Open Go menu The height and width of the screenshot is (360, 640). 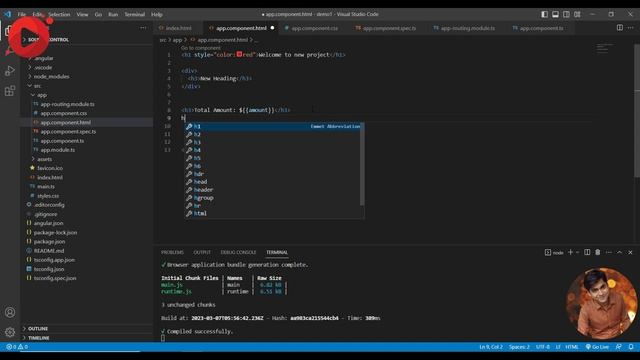tap(98, 14)
